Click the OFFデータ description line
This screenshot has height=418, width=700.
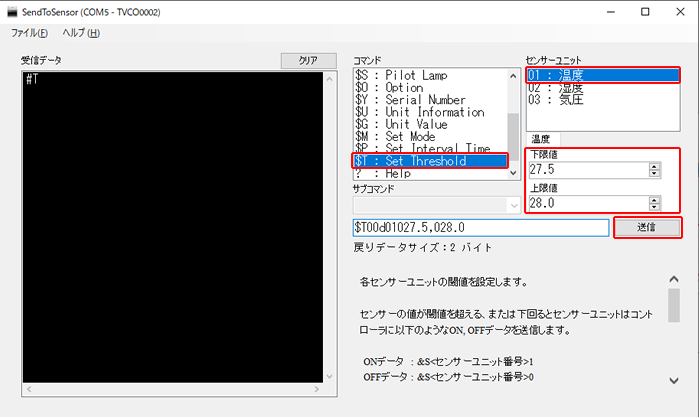(448, 377)
